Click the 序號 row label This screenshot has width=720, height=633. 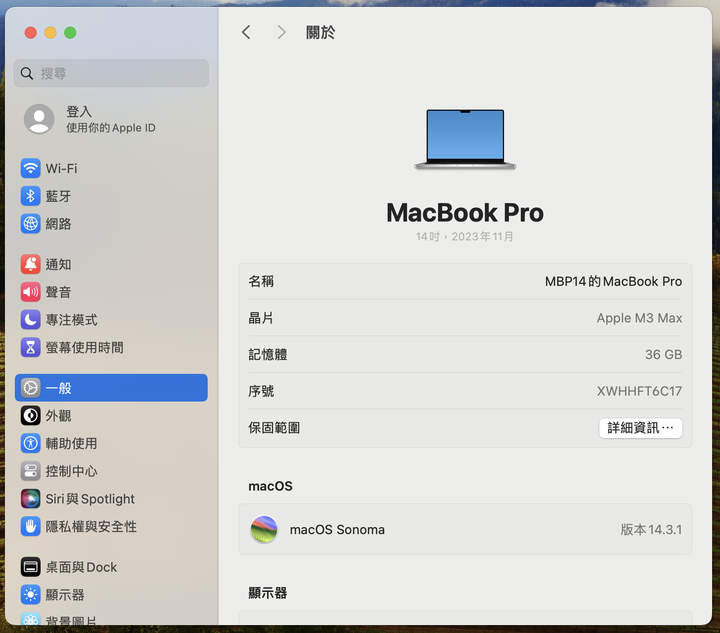(x=261, y=391)
